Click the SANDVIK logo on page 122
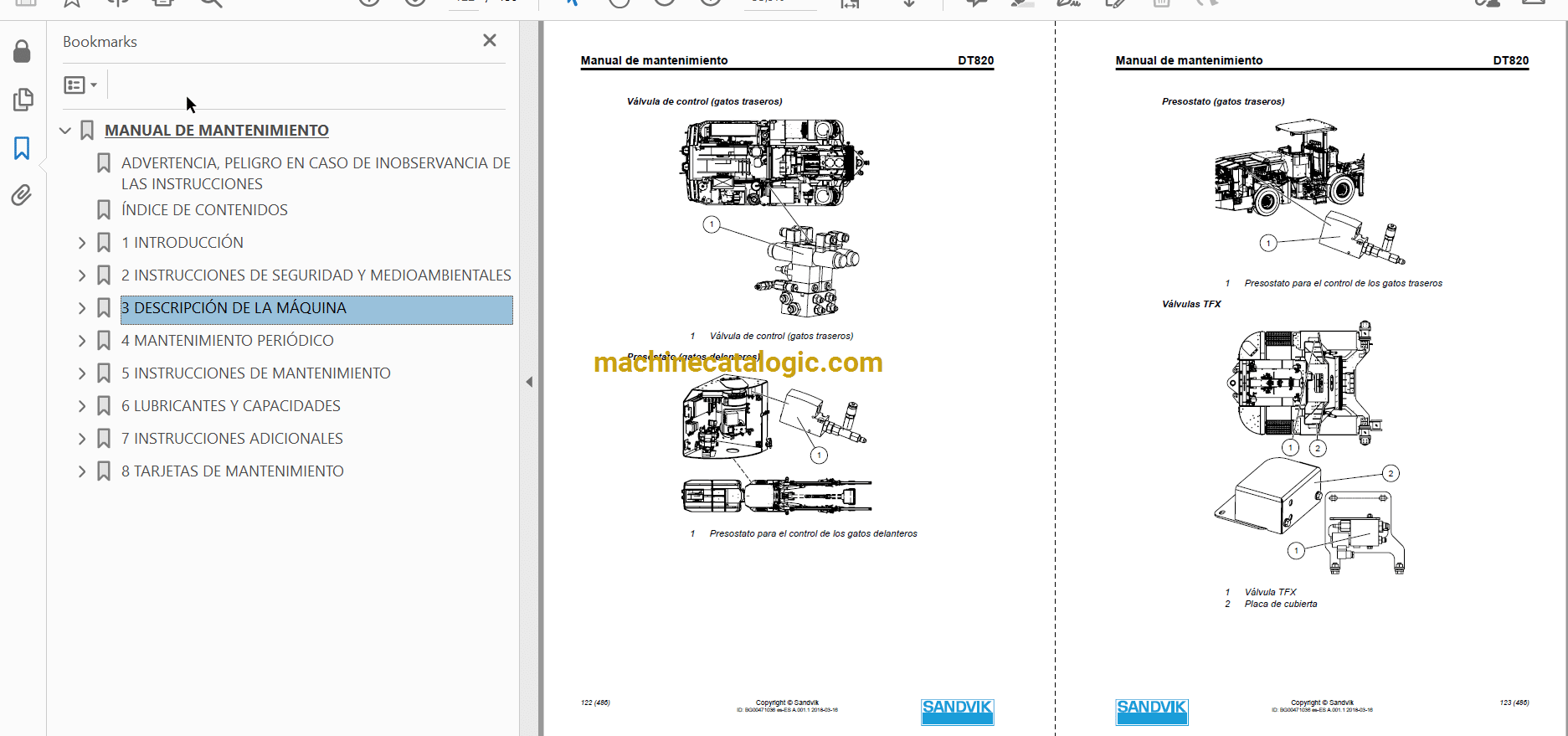The width and height of the screenshot is (1568, 736). [957, 711]
